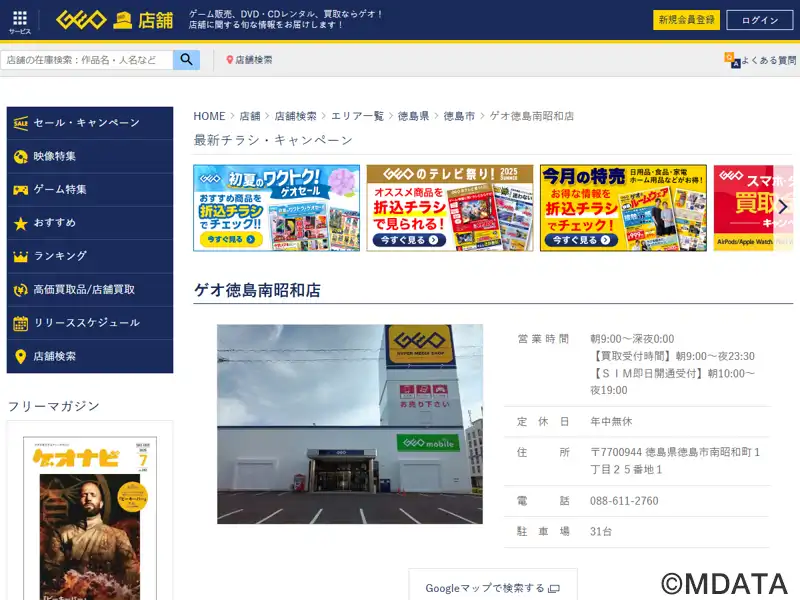The width and height of the screenshot is (800, 600).
Task: Click the store exterior photo
Action: pos(350,424)
